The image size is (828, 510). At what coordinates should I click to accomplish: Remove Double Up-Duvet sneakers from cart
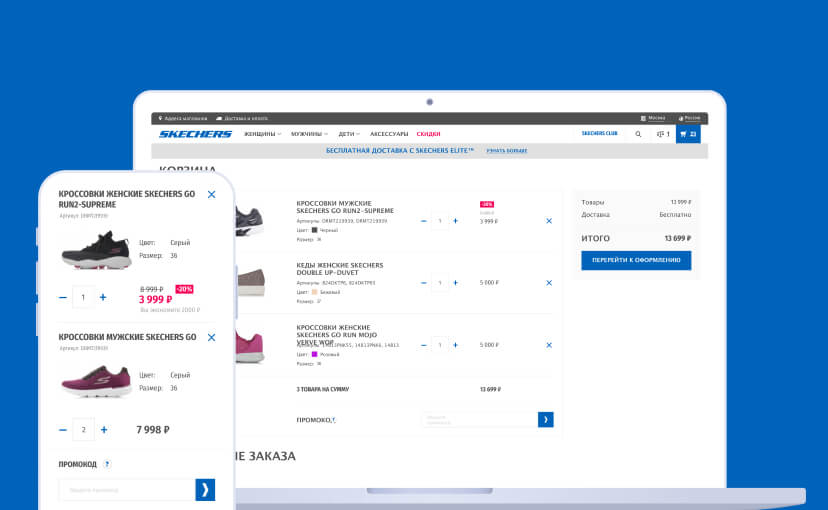pos(548,283)
